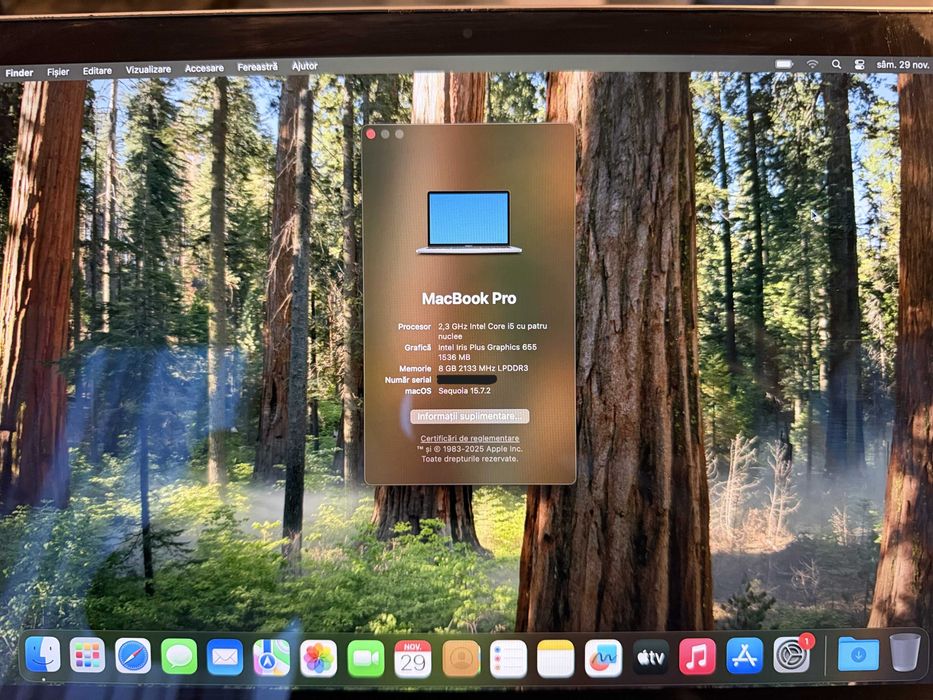Open the Fișier menu

58,71
